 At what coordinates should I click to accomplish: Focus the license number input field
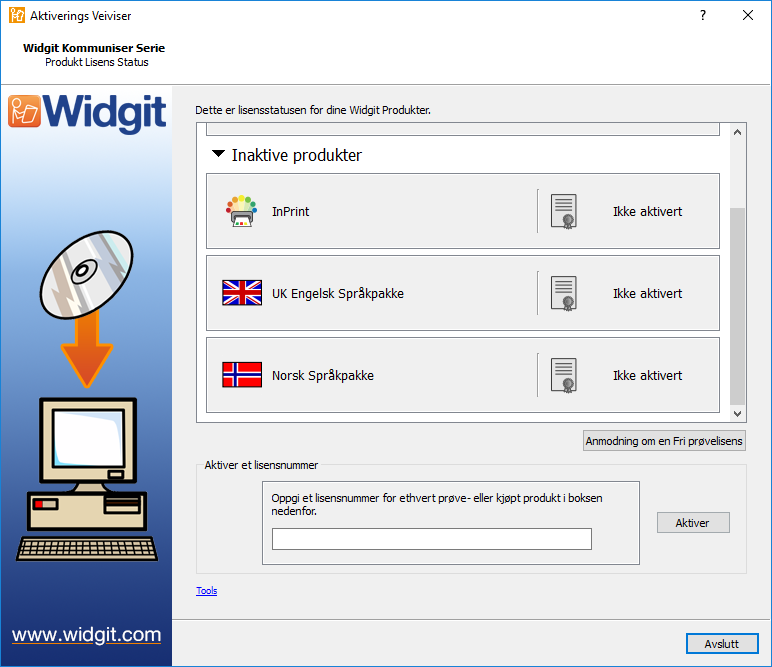click(432, 539)
